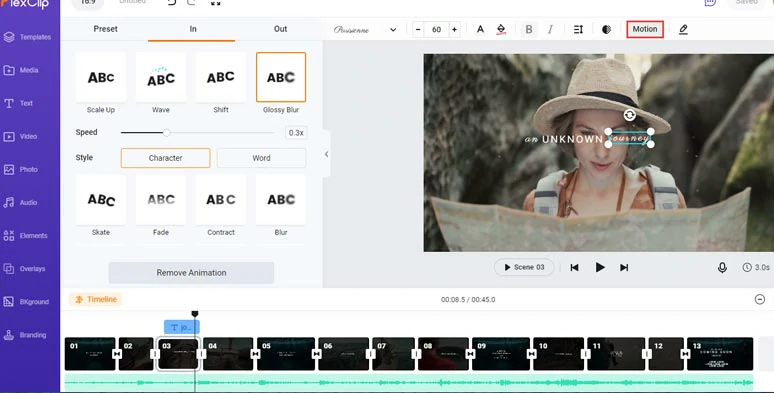The height and width of the screenshot is (393, 774).
Task: Set animation style to Word
Action: (261, 158)
